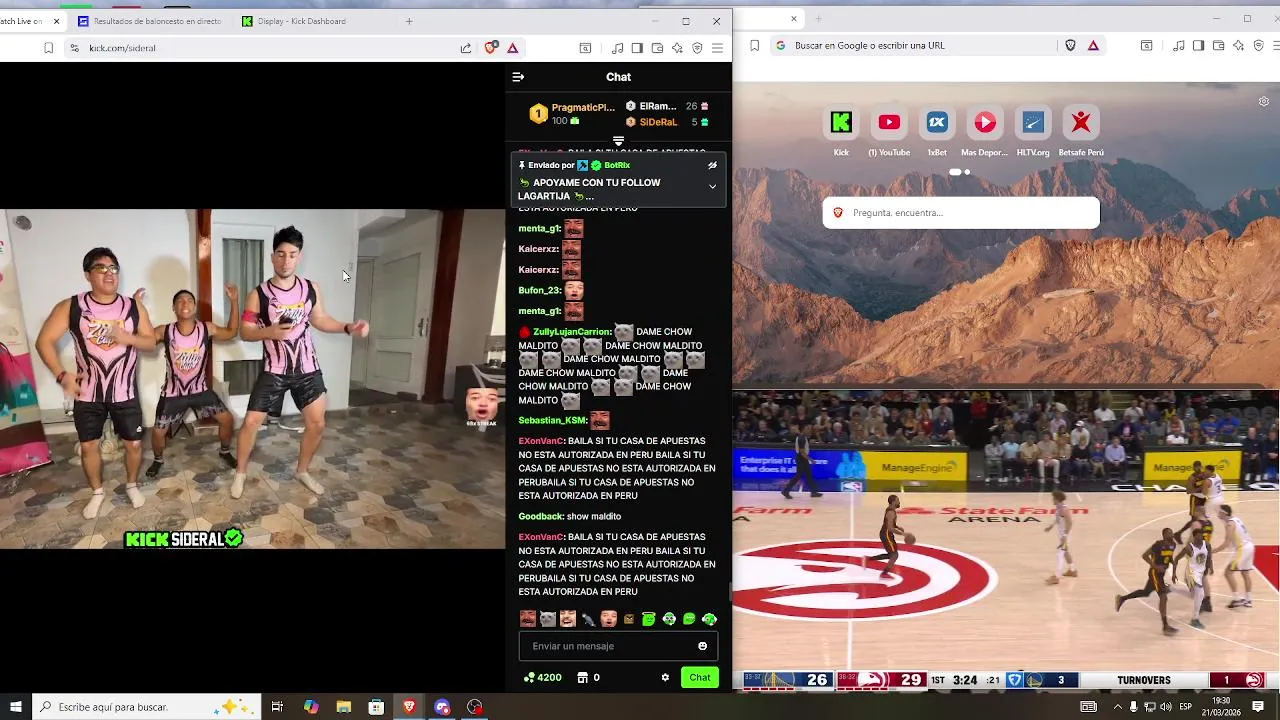Open Brave Wallet in left window
This screenshot has width=1280, height=720.
(x=657, y=48)
